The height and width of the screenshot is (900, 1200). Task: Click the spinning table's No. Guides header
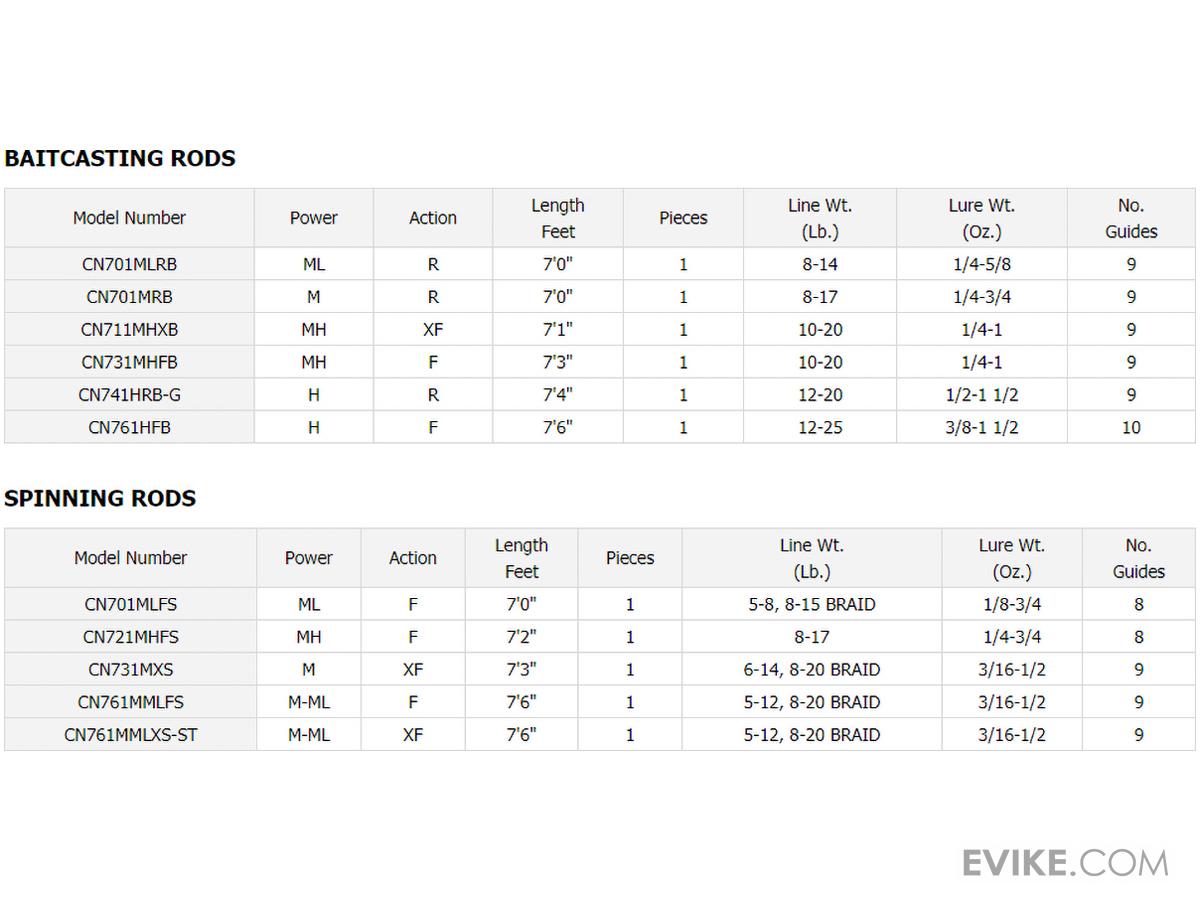coord(1138,558)
